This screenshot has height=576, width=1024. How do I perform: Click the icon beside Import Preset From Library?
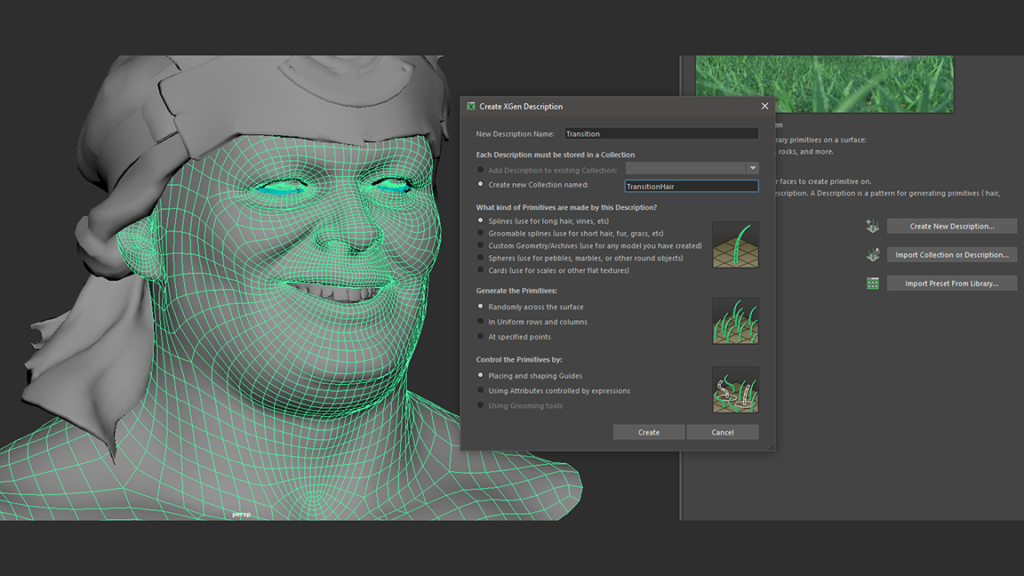click(872, 283)
